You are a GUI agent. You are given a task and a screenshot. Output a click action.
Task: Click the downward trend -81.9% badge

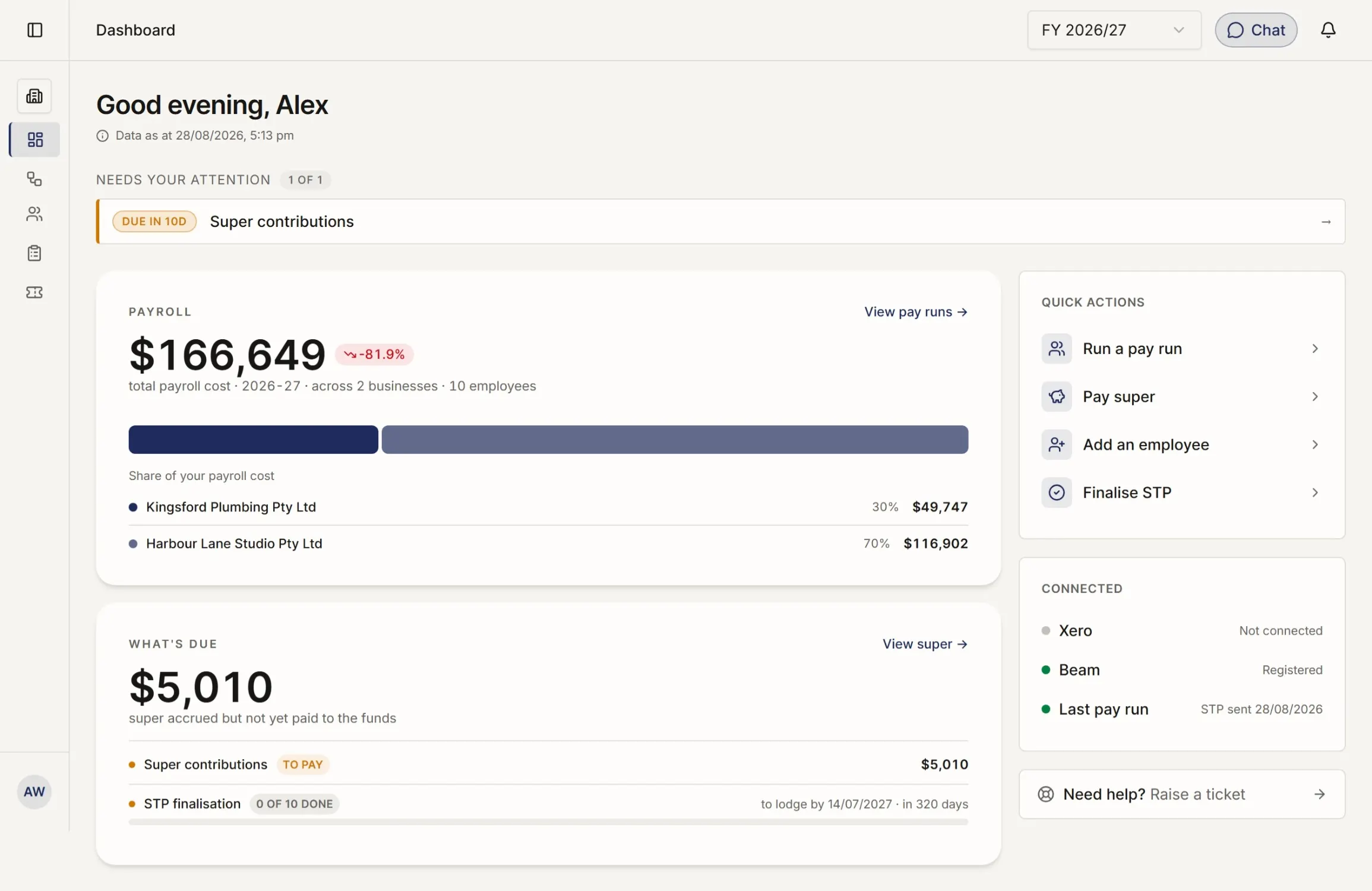click(x=375, y=355)
